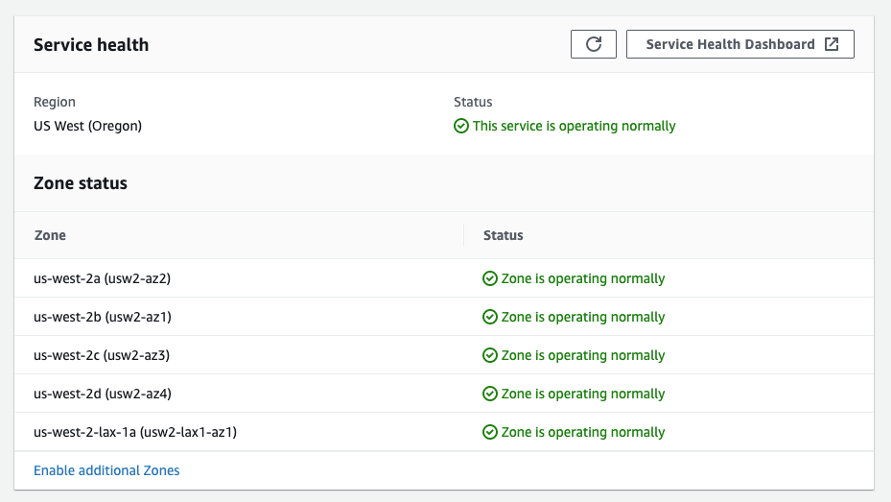Open the Service Health Dashboard
Screen dimensions: 891x502
tap(732, 44)
